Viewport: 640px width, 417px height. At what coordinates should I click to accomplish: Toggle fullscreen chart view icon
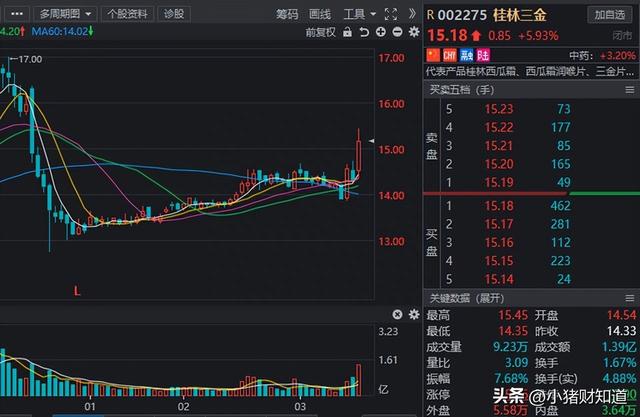[391, 14]
